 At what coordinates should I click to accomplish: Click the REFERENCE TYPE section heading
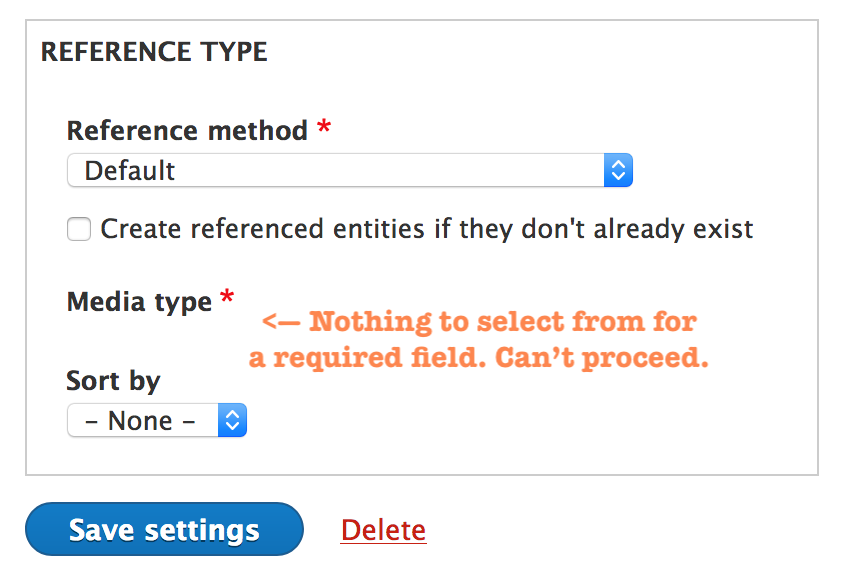(x=154, y=51)
